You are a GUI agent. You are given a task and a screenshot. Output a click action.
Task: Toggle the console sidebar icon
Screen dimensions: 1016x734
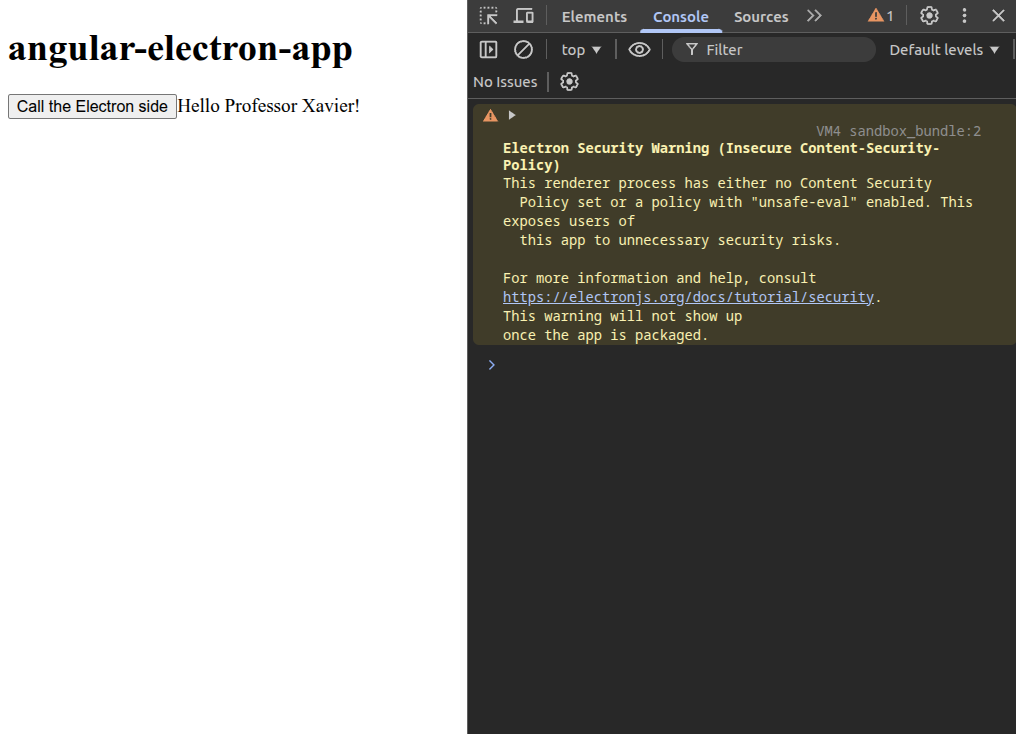pos(489,50)
